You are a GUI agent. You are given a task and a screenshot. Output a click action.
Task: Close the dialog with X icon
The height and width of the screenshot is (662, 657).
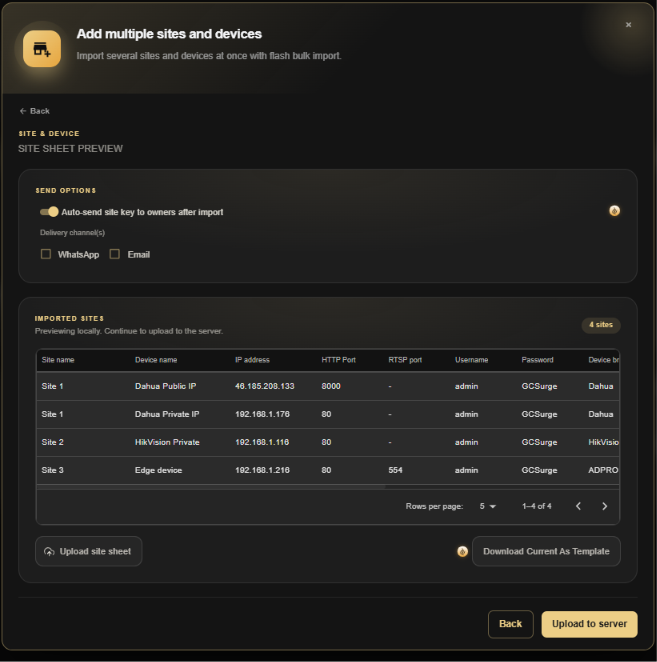click(628, 24)
